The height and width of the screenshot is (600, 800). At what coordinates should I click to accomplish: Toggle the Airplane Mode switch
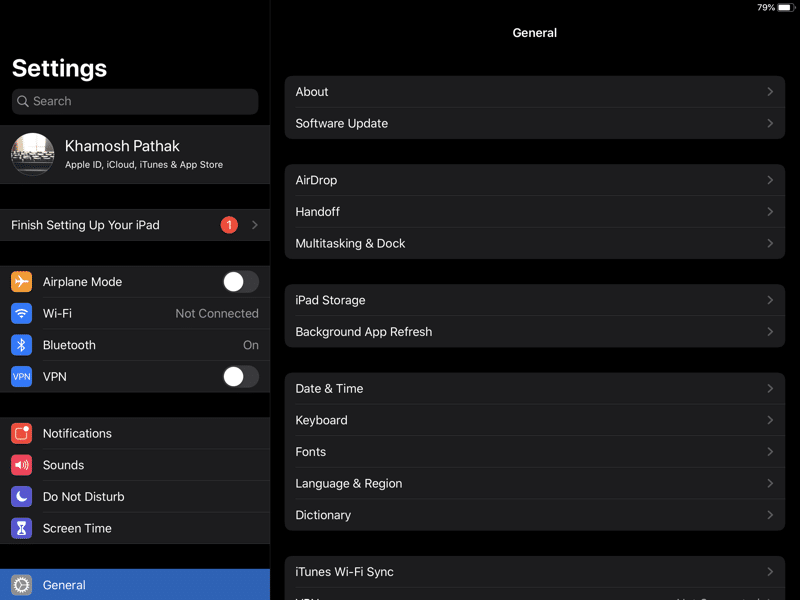click(240, 282)
